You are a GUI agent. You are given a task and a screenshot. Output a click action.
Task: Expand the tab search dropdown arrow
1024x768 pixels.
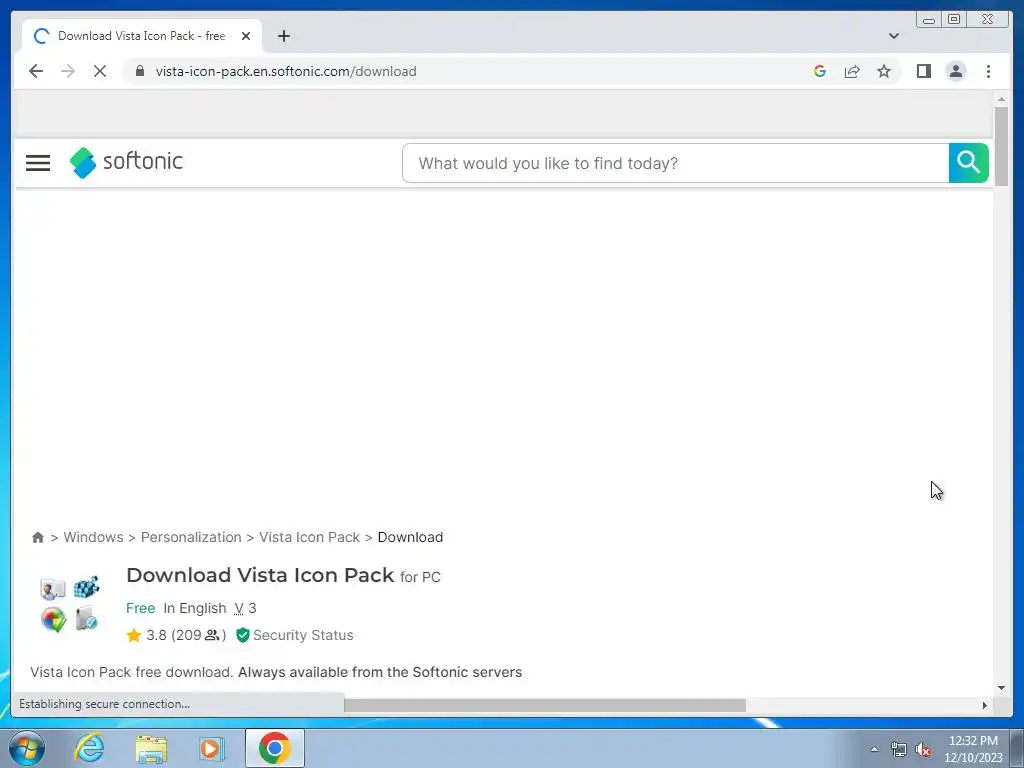point(894,36)
